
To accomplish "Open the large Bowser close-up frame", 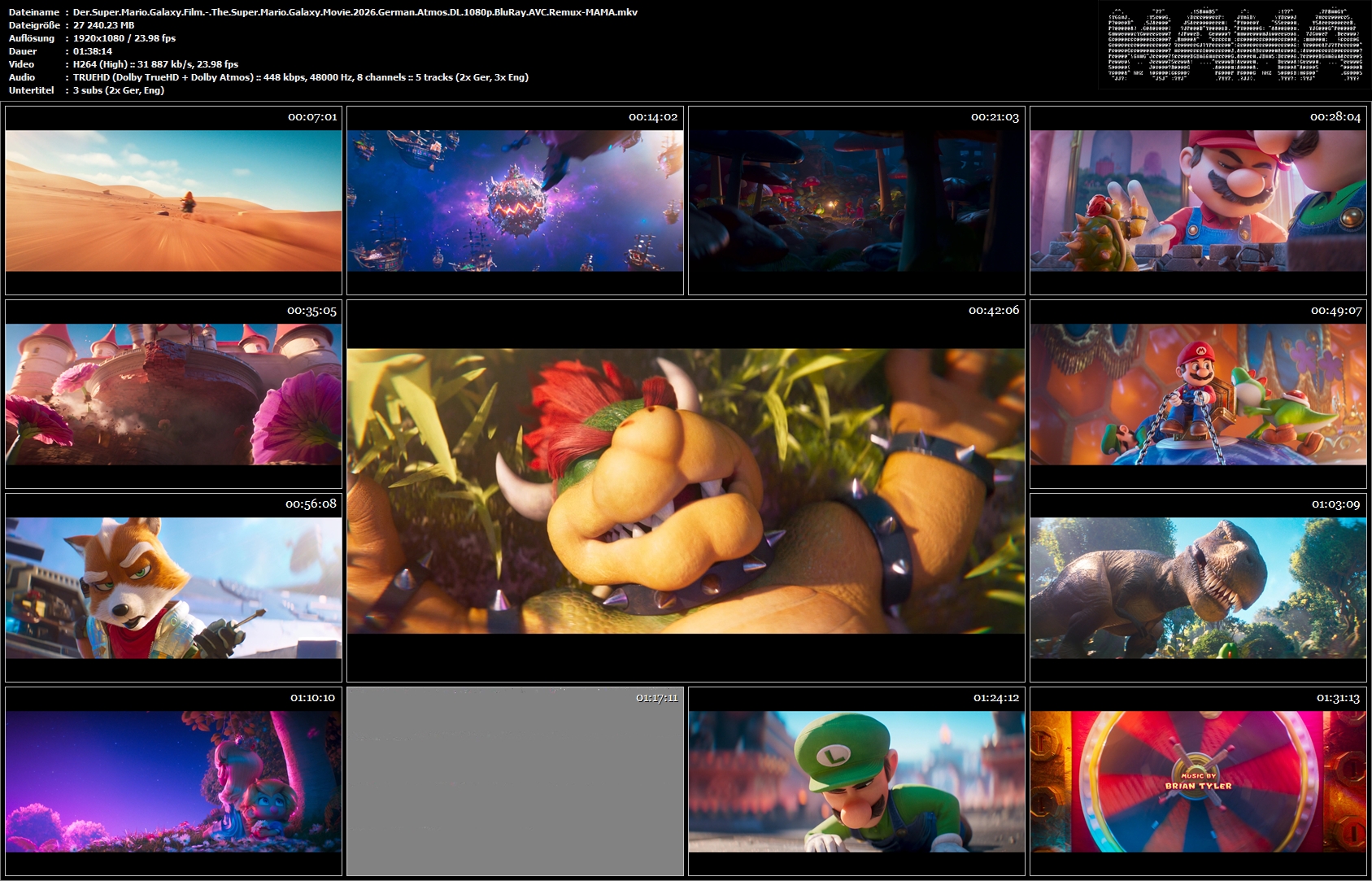I will click(686, 491).
